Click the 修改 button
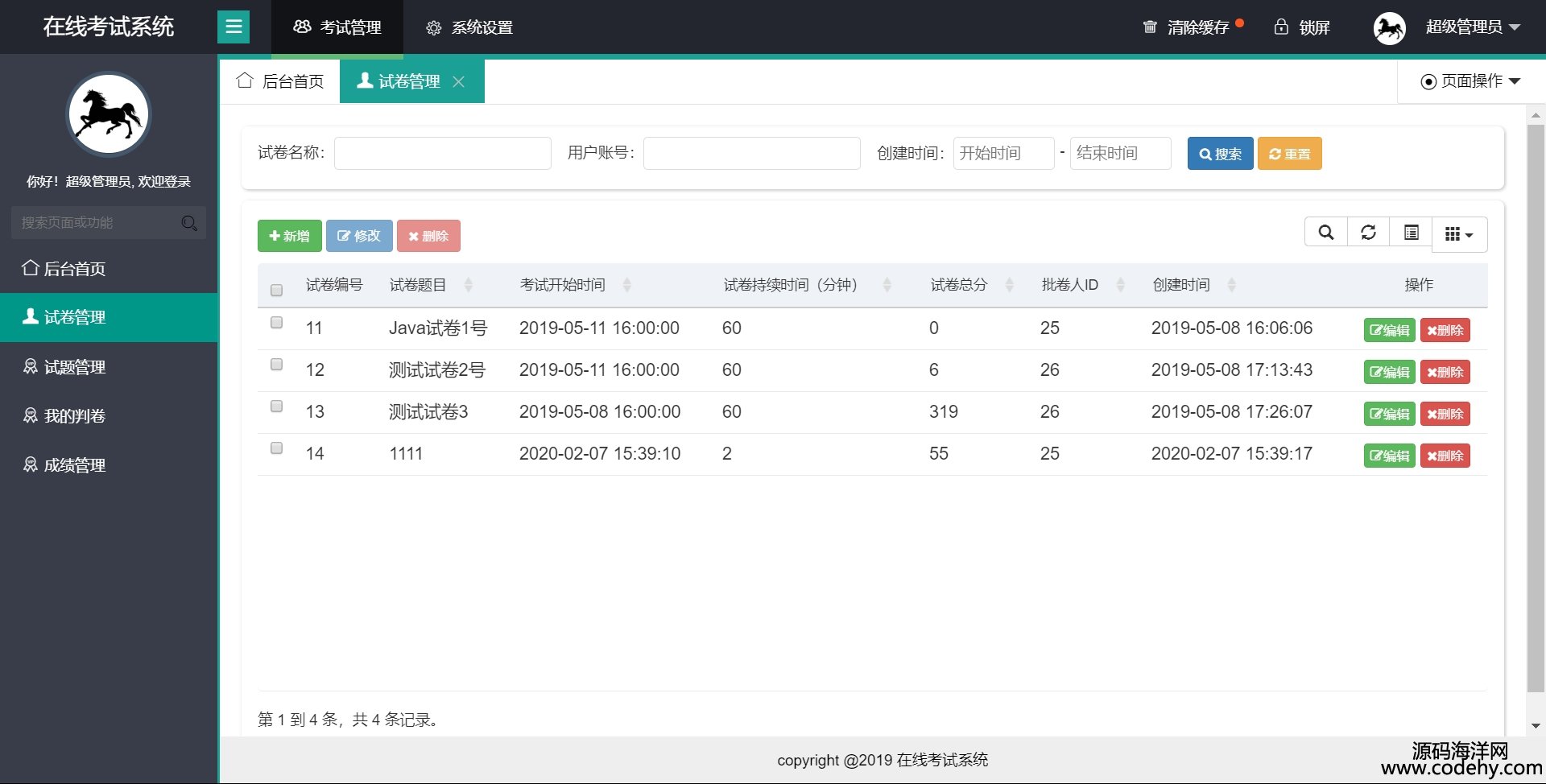This screenshot has width=1546, height=784. point(359,236)
